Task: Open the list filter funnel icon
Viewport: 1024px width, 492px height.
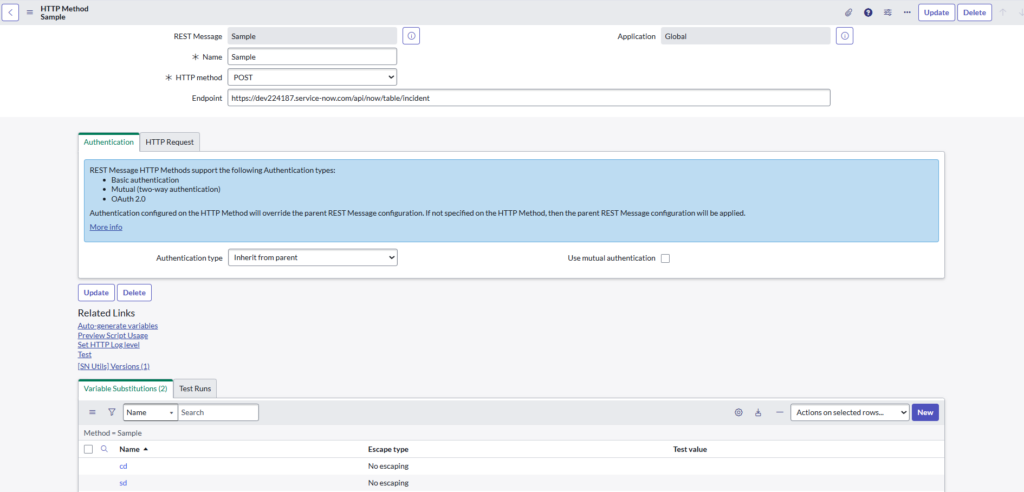Action: 111,412
